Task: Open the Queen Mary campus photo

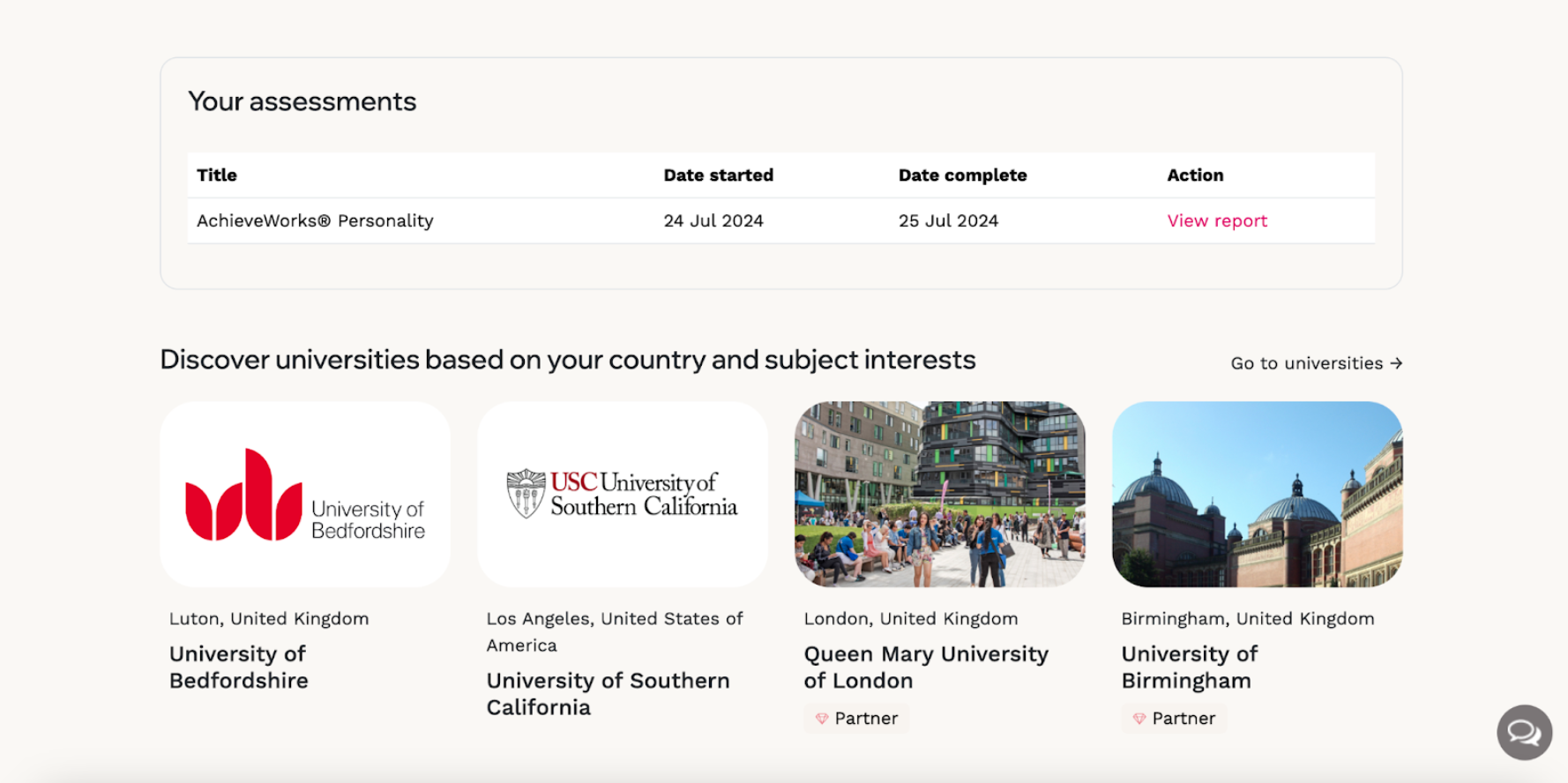Action: click(x=940, y=494)
